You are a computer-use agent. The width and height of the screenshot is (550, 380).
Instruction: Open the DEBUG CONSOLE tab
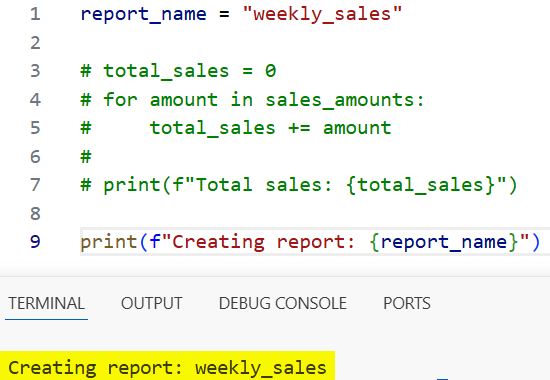coord(283,303)
